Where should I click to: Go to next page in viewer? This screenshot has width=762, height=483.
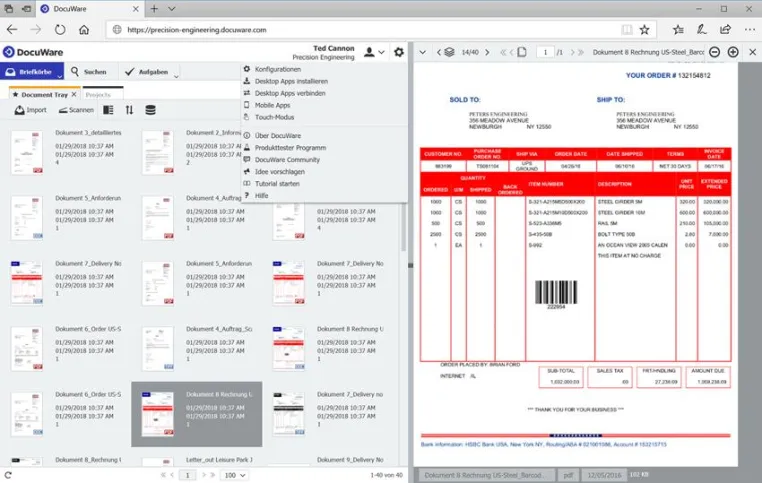click(572, 52)
